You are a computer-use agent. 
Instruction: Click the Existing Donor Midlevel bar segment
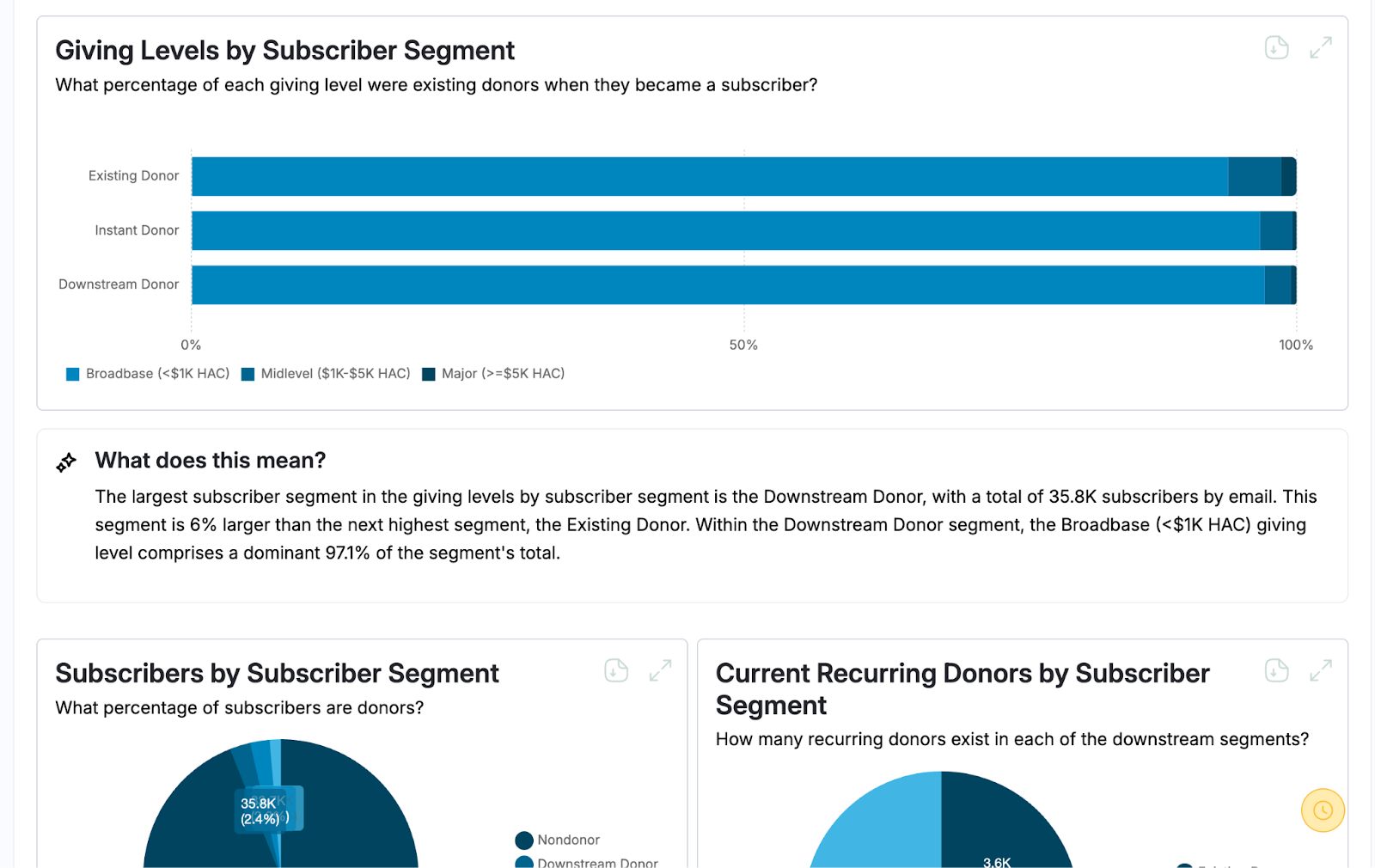pyautogui.click(x=1254, y=176)
